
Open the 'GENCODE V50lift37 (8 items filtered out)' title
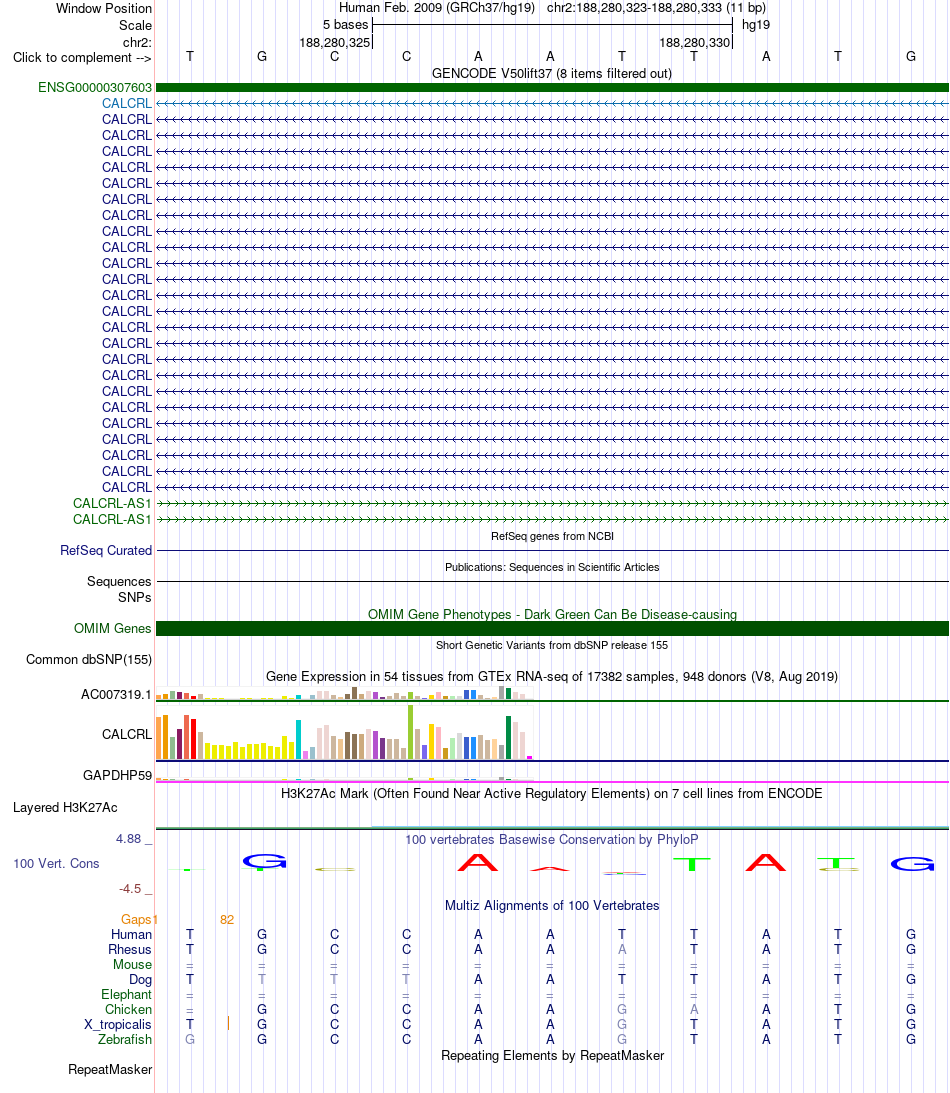[x=551, y=73]
